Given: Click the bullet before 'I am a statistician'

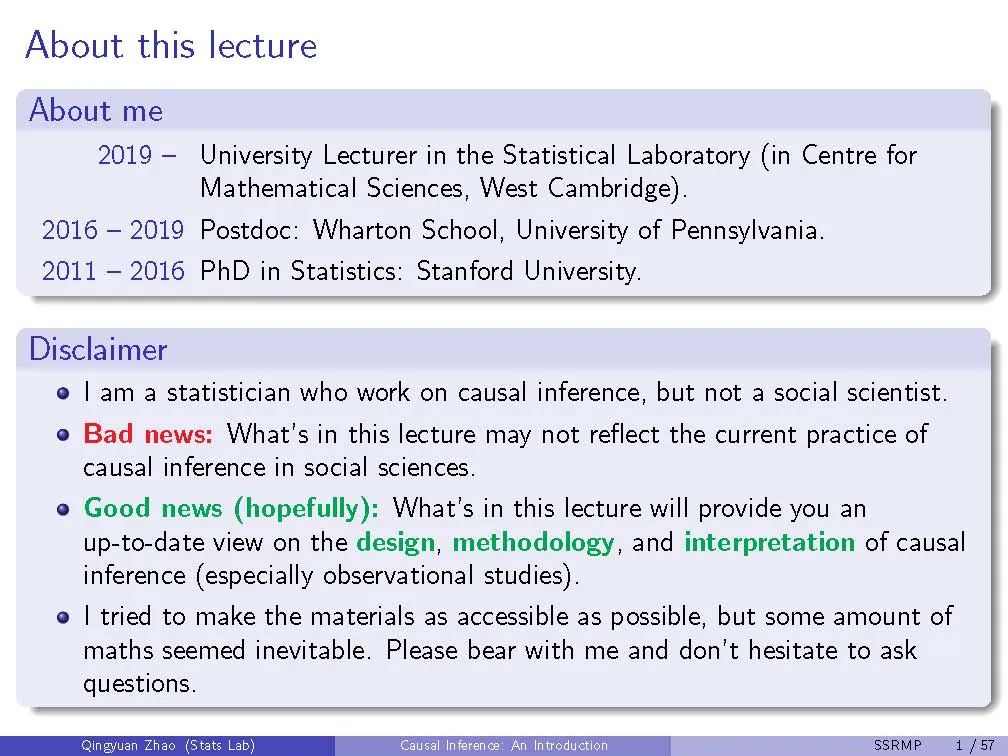Looking at the screenshot, I should pyautogui.click(x=64, y=393).
